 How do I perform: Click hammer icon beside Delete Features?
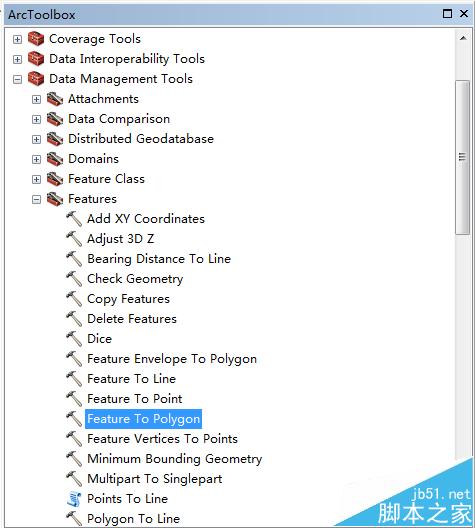click(74, 319)
